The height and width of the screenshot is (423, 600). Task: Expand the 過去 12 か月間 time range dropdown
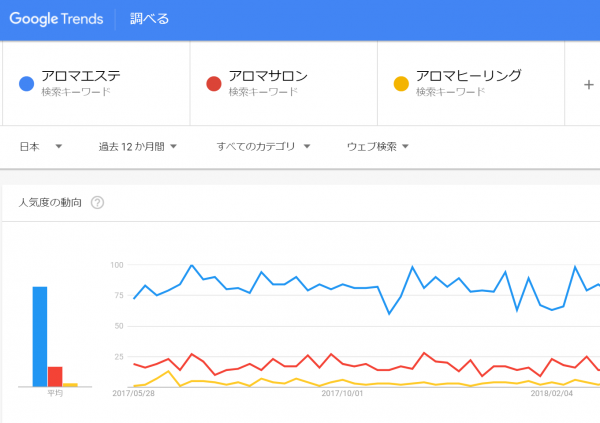click(x=138, y=147)
